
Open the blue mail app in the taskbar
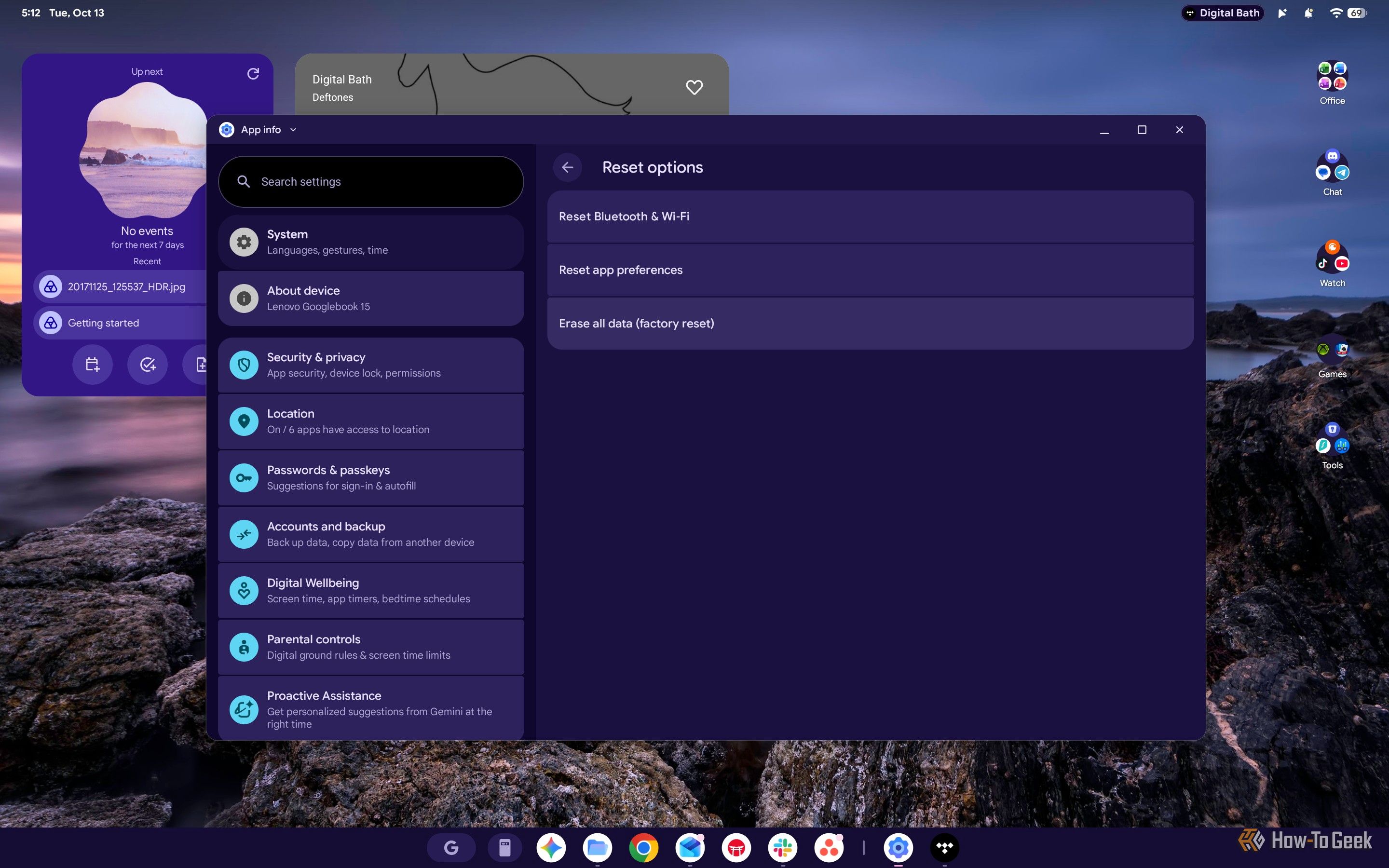(690, 847)
